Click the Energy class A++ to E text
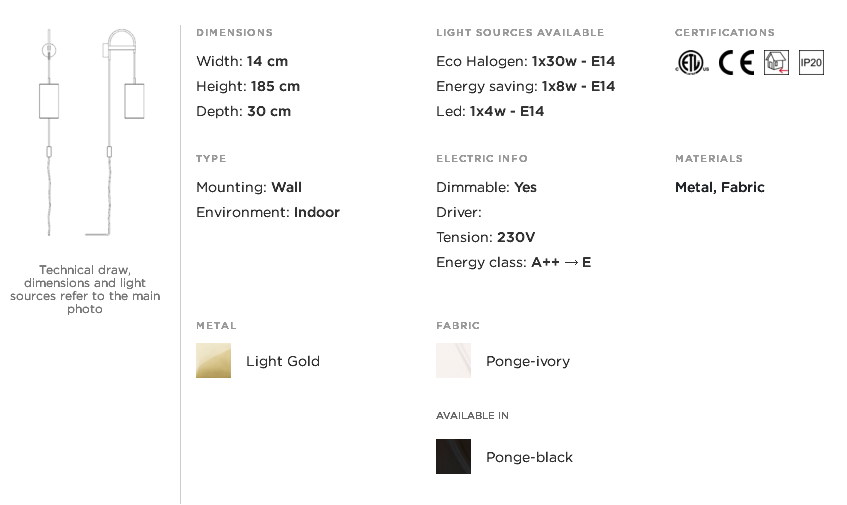 (x=513, y=262)
